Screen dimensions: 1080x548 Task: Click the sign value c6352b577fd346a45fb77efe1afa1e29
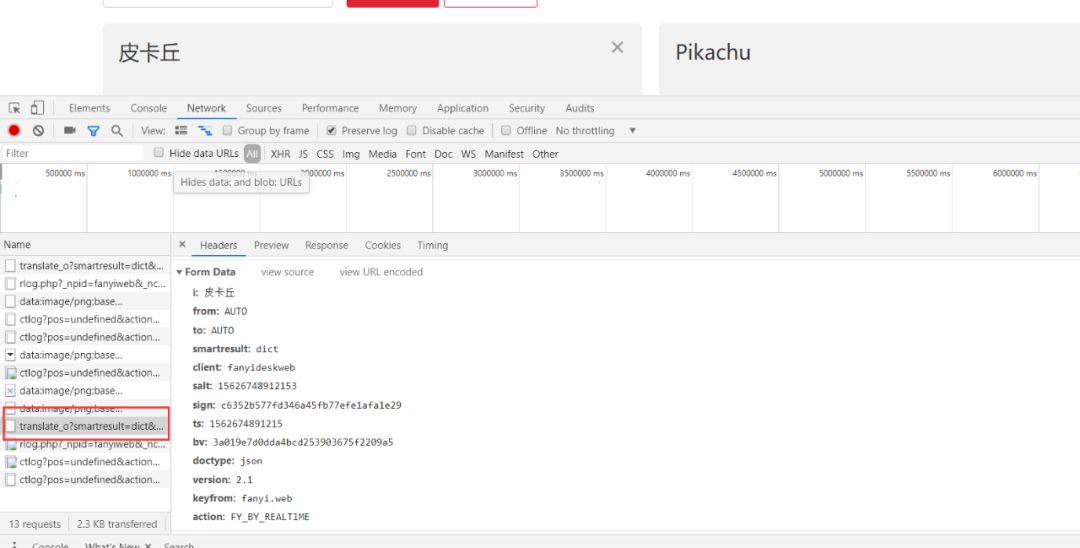[x=311, y=405]
